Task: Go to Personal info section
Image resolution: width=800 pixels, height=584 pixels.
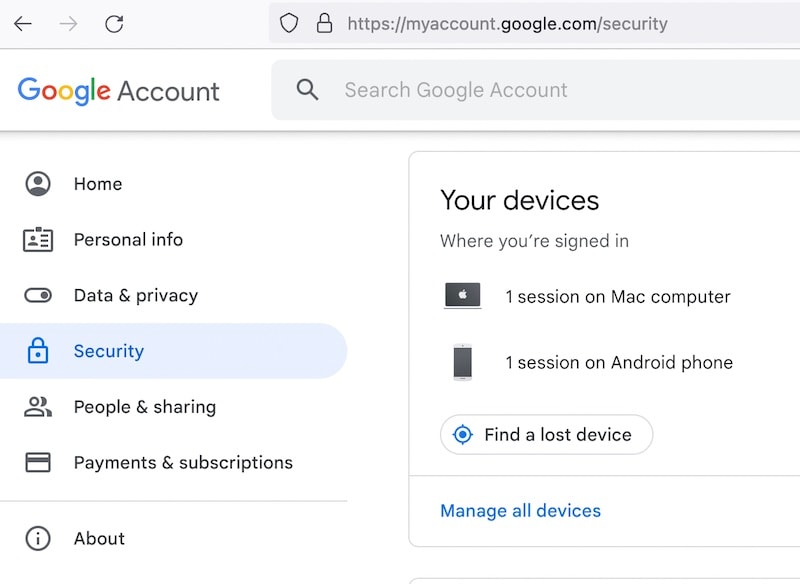Action: pos(128,240)
